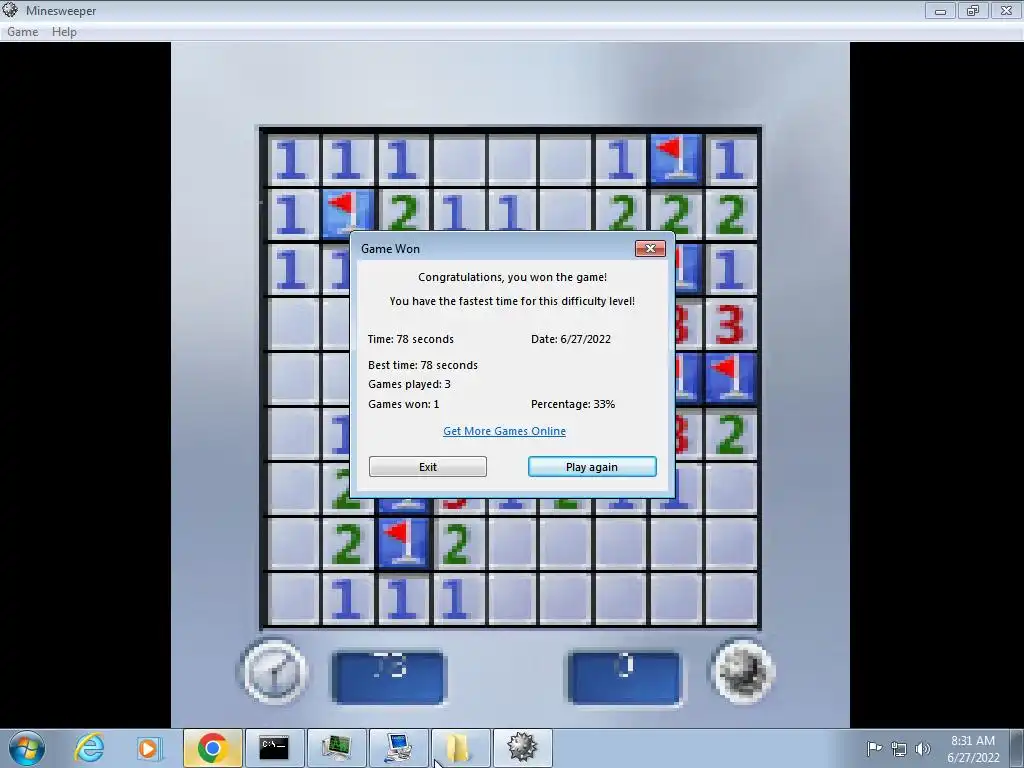Click the Best time: 78 seconds text

tap(423, 365)
